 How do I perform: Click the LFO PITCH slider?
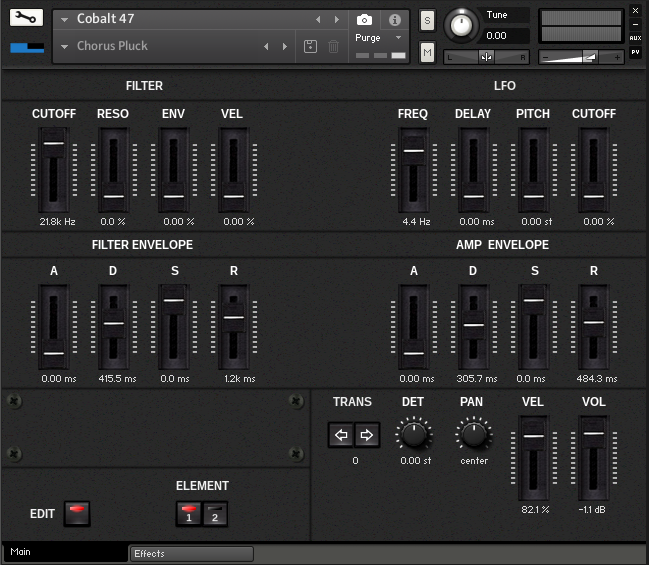534,170
